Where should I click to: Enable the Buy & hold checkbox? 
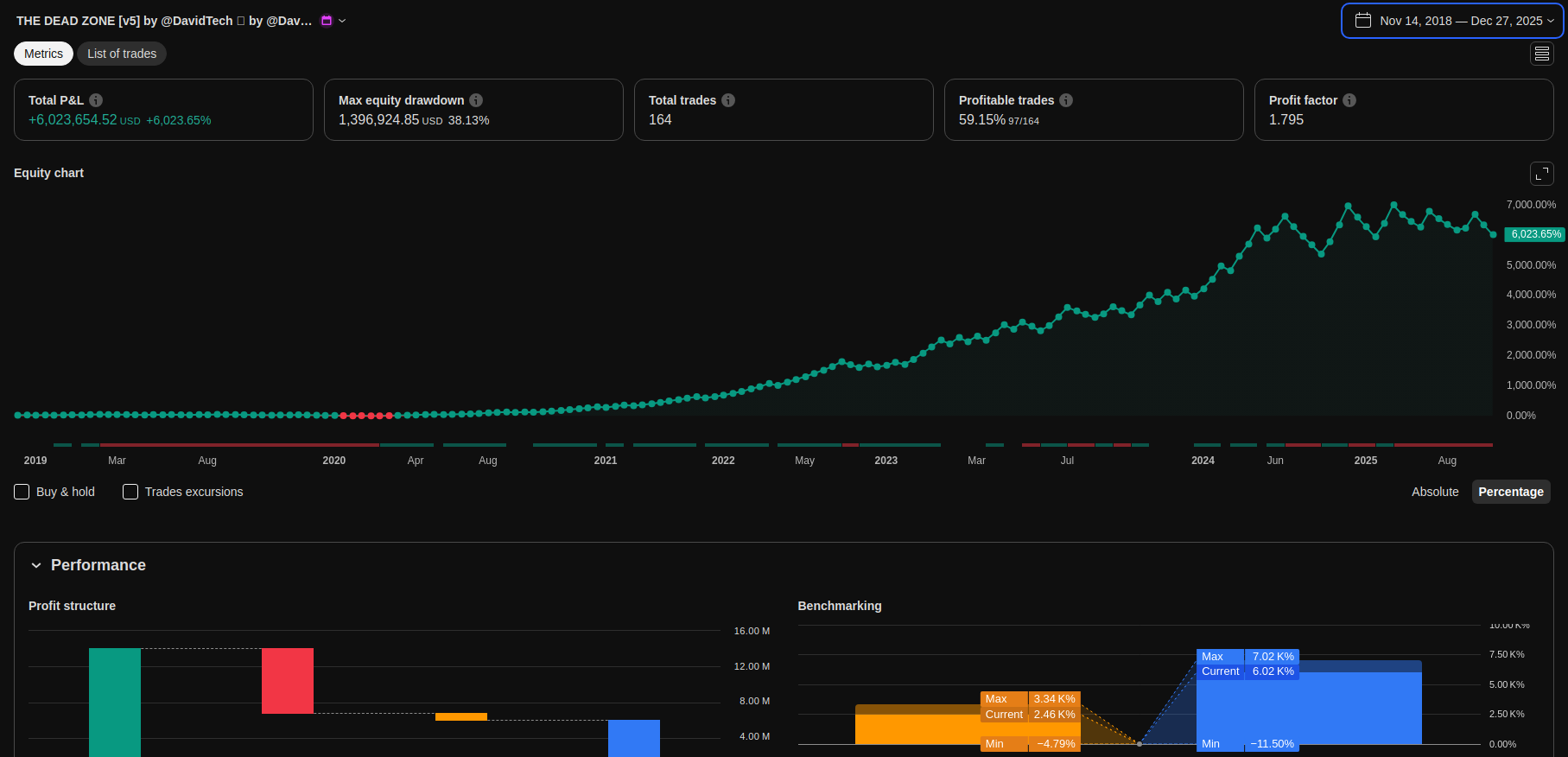click(22, 492)
